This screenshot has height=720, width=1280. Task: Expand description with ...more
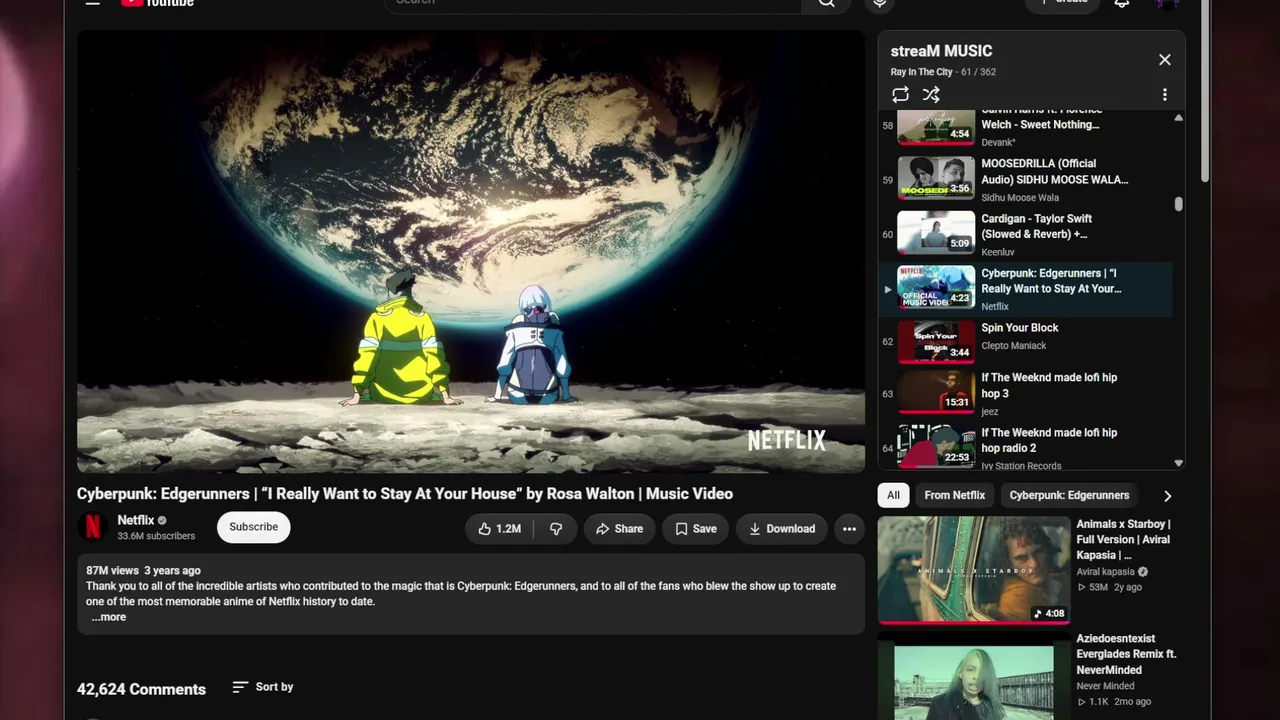[x=109, y=617]
